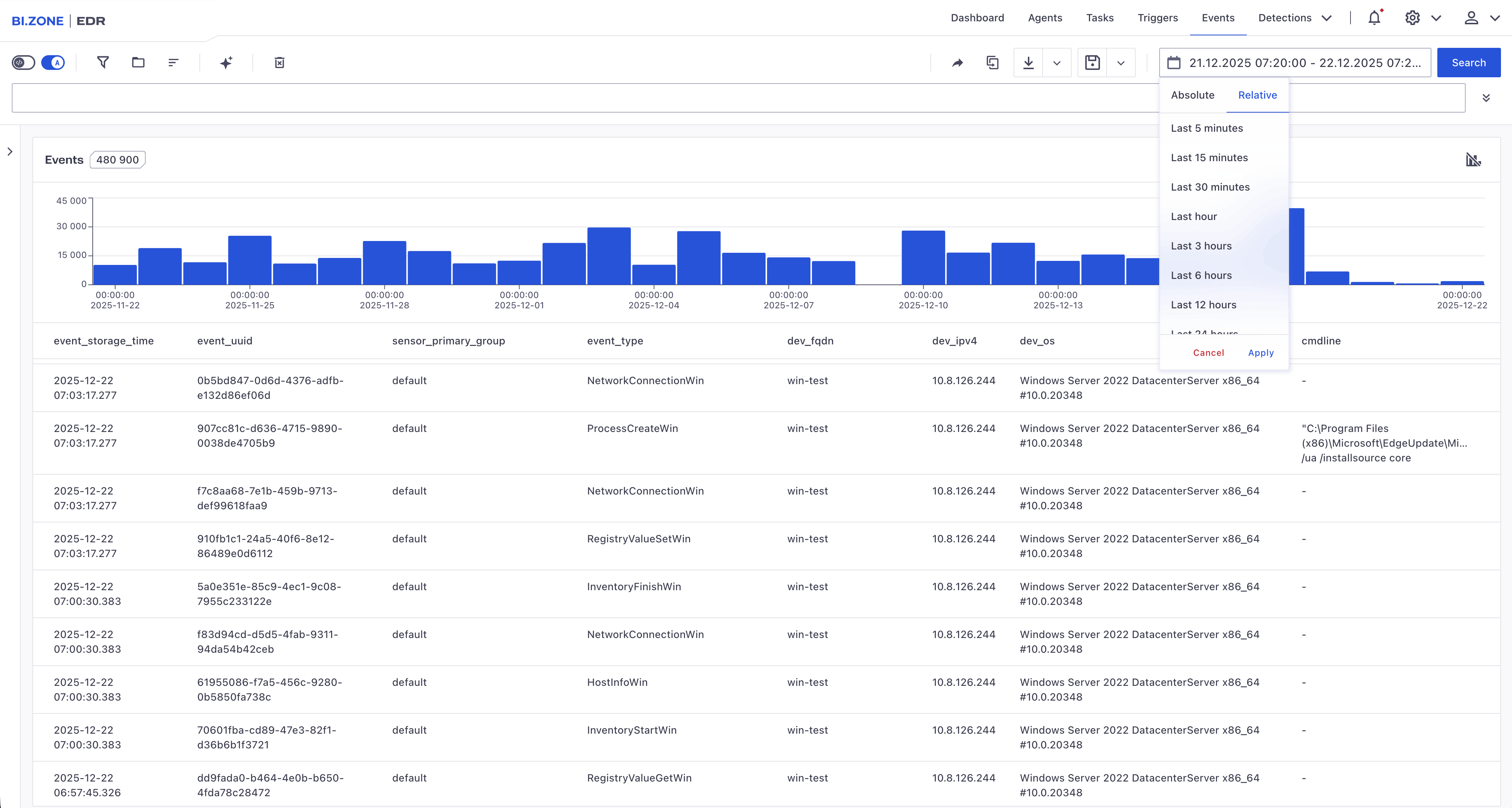Select 'Last 30 minutes' from the list

[1210, 187]
